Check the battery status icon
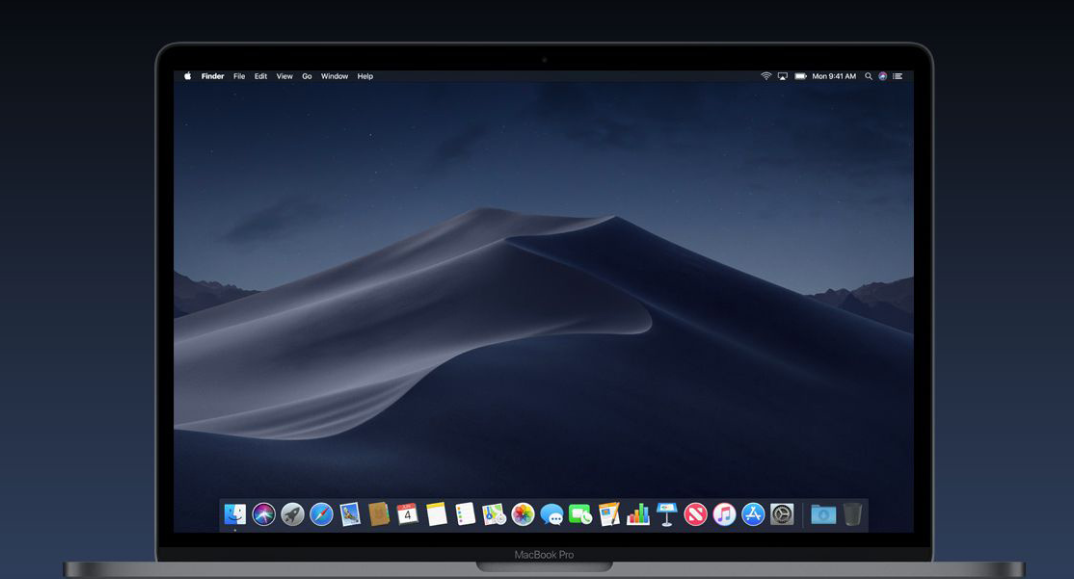This screenshot has width=1074, height=579. pos(800,76)
